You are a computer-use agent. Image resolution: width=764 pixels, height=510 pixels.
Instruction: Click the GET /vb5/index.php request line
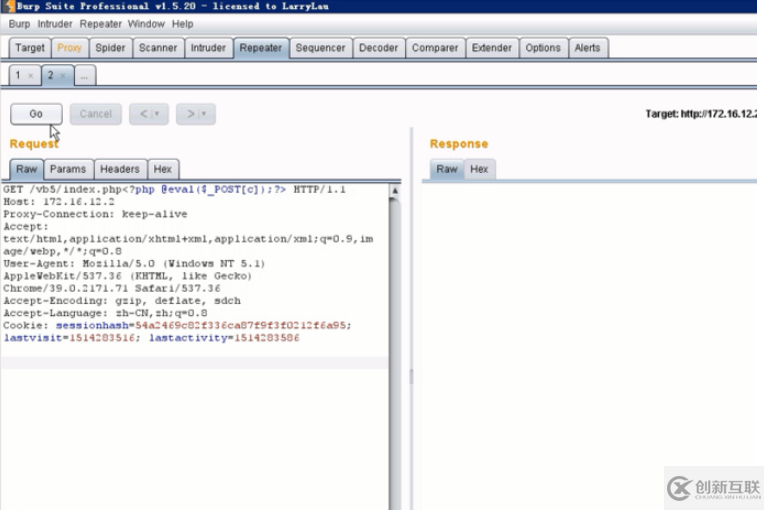tap(174, 189)
